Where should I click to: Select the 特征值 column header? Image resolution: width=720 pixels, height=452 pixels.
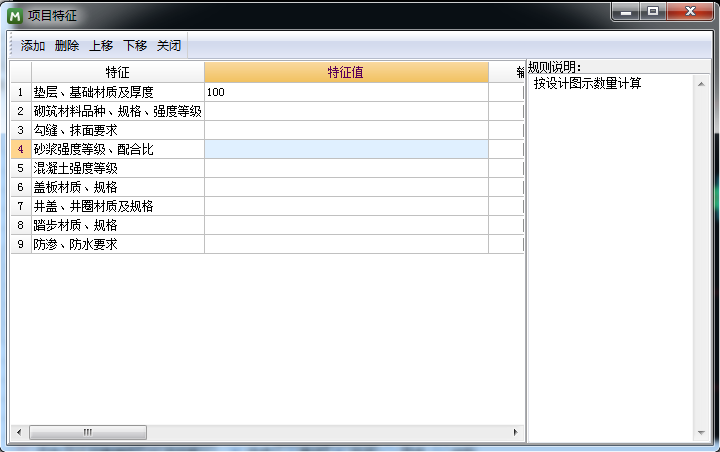pyautogui.click(x=346, y=72)
